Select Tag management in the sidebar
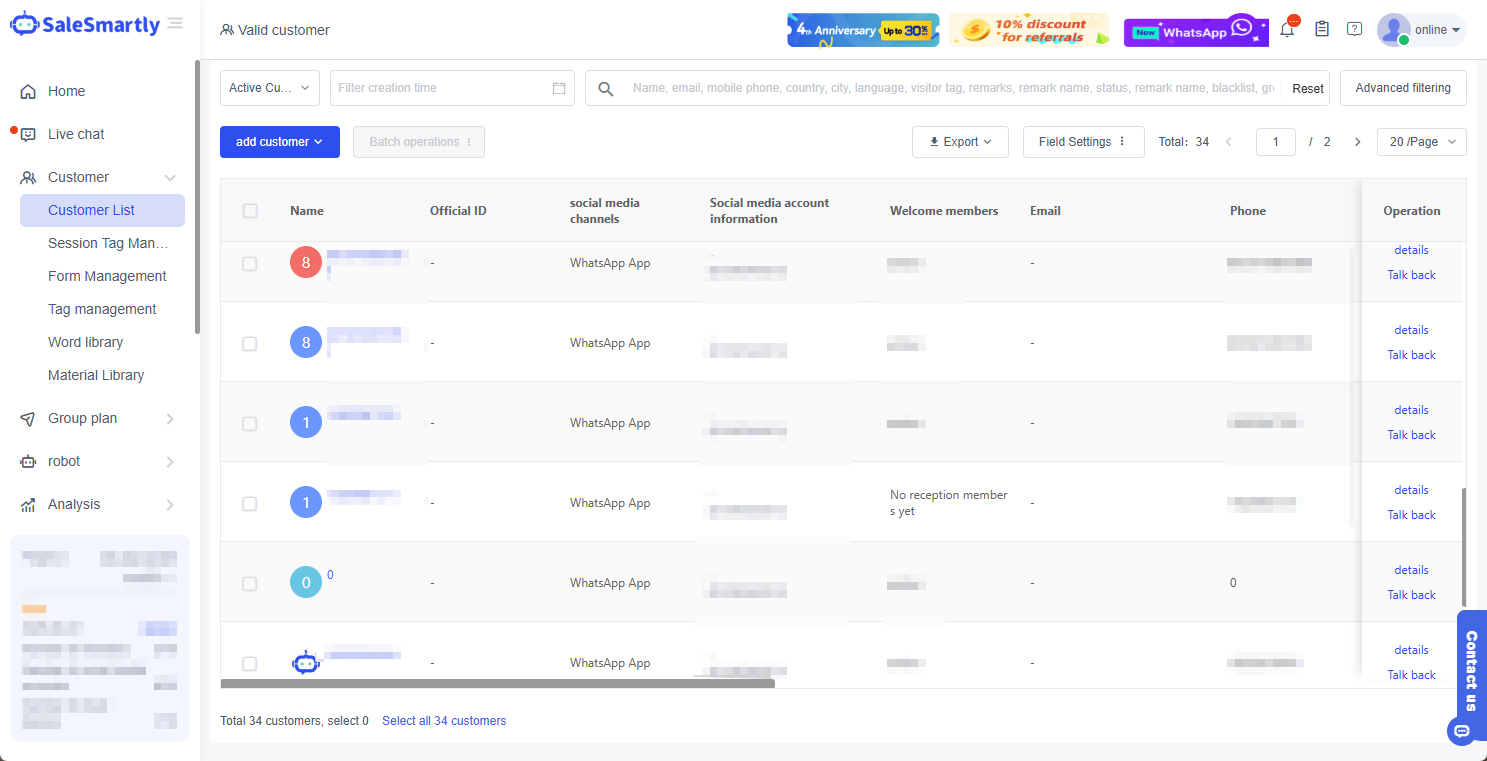The height and width of the screenshot is (761, 1487). tap(102, 309)
